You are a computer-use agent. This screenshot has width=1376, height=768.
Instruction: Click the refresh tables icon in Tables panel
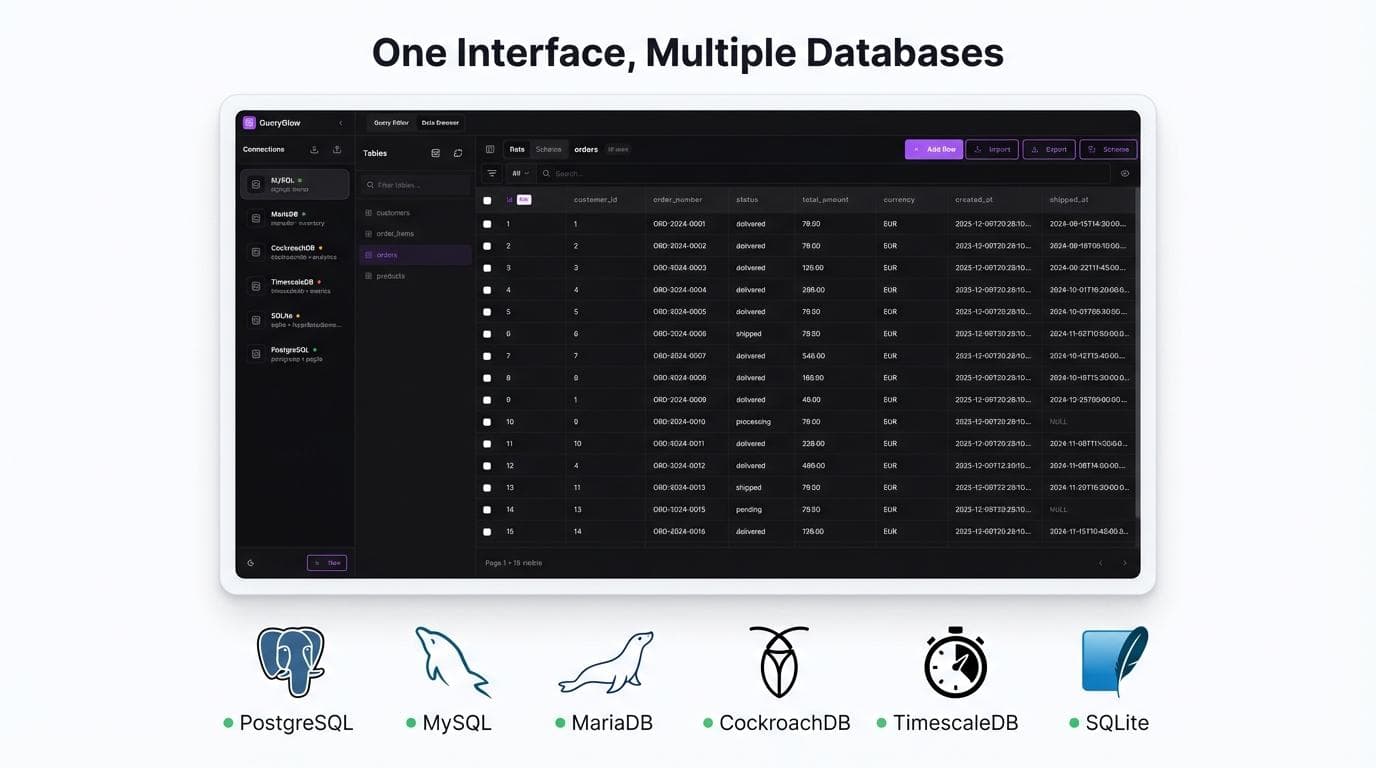(x=457, y=153)
